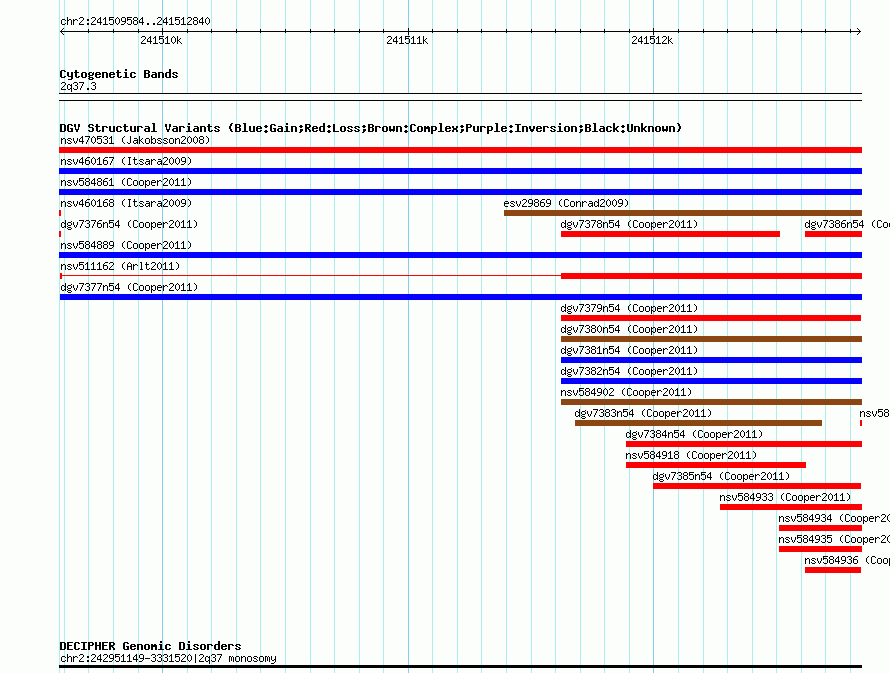Image resolution: width=890 pixels, height=673 pixels.
Task: Click the red nsv584933 variant bar
Action: [791, 507]
